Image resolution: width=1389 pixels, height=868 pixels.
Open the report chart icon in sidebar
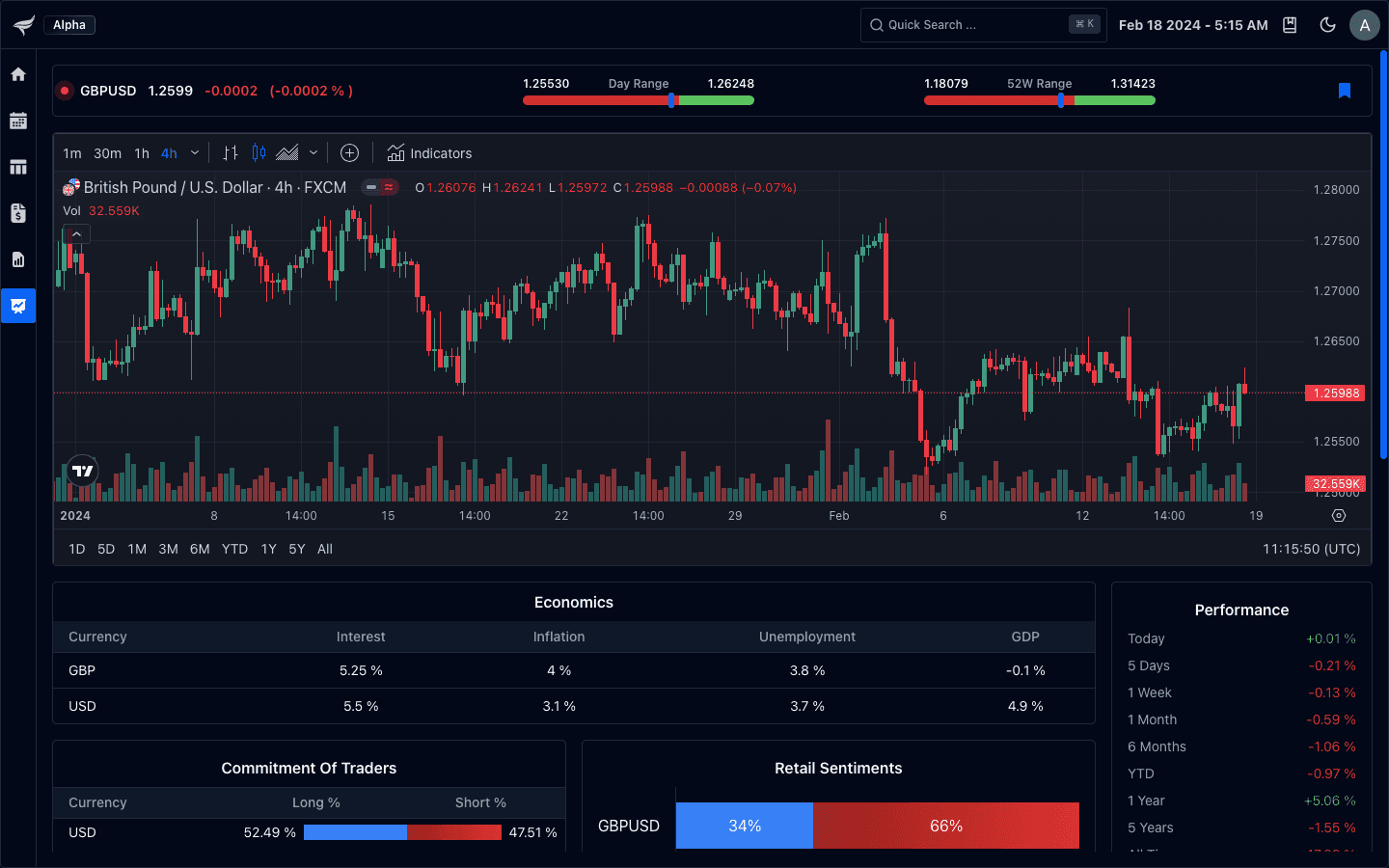click(18, 259)
